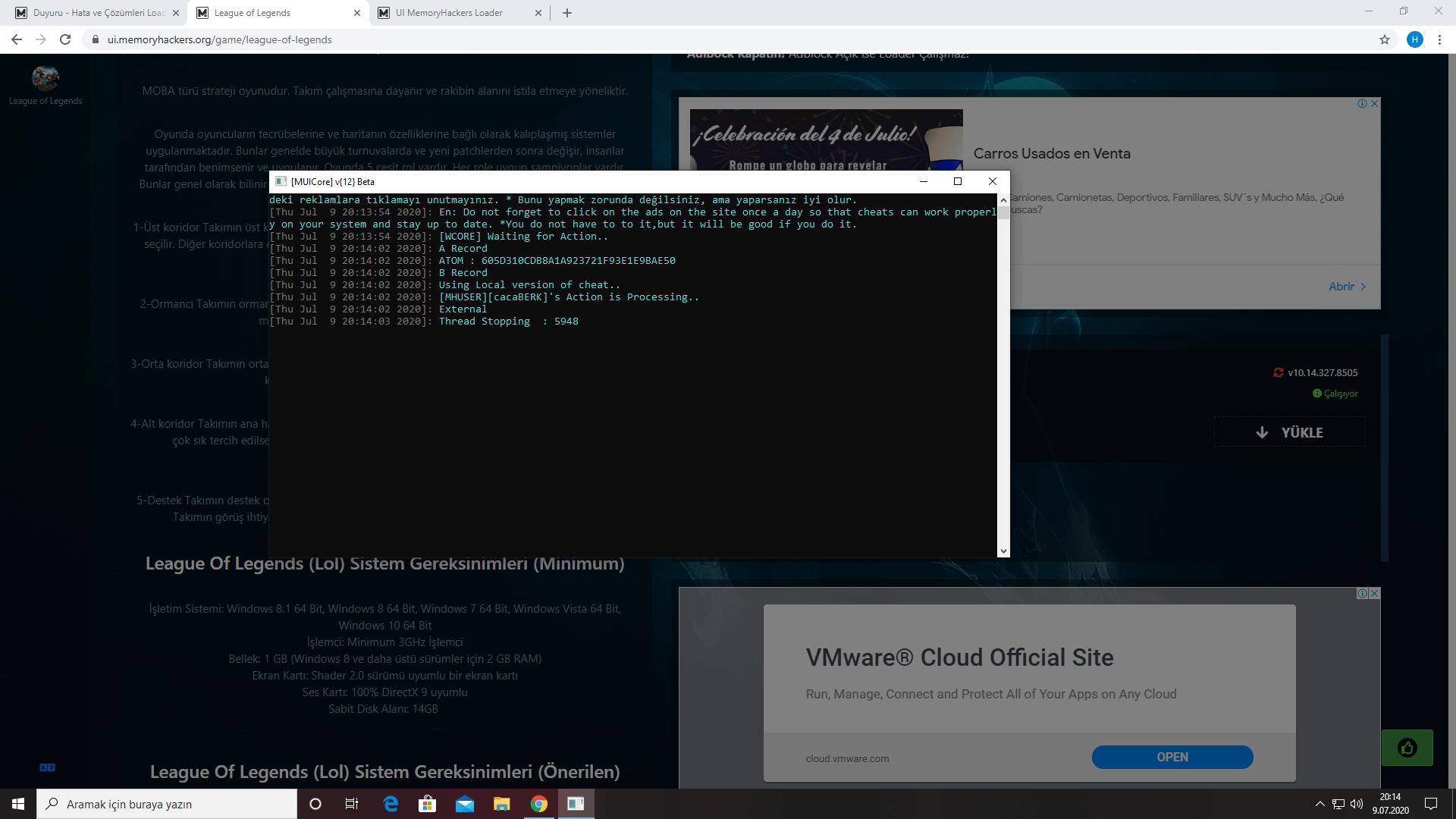The height and width of the screenshot is (819, 1456).
Task: Open the ad info icon on the Carros Usados ad
Action: pyautogui.click(x=1363, y=103)
